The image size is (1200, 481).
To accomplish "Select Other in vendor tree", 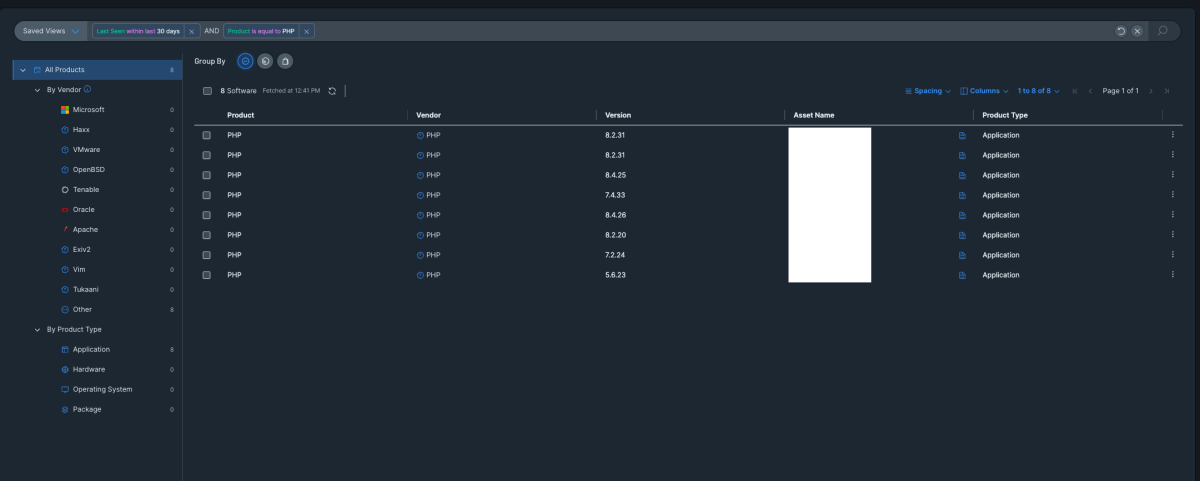I will [82, 310].
